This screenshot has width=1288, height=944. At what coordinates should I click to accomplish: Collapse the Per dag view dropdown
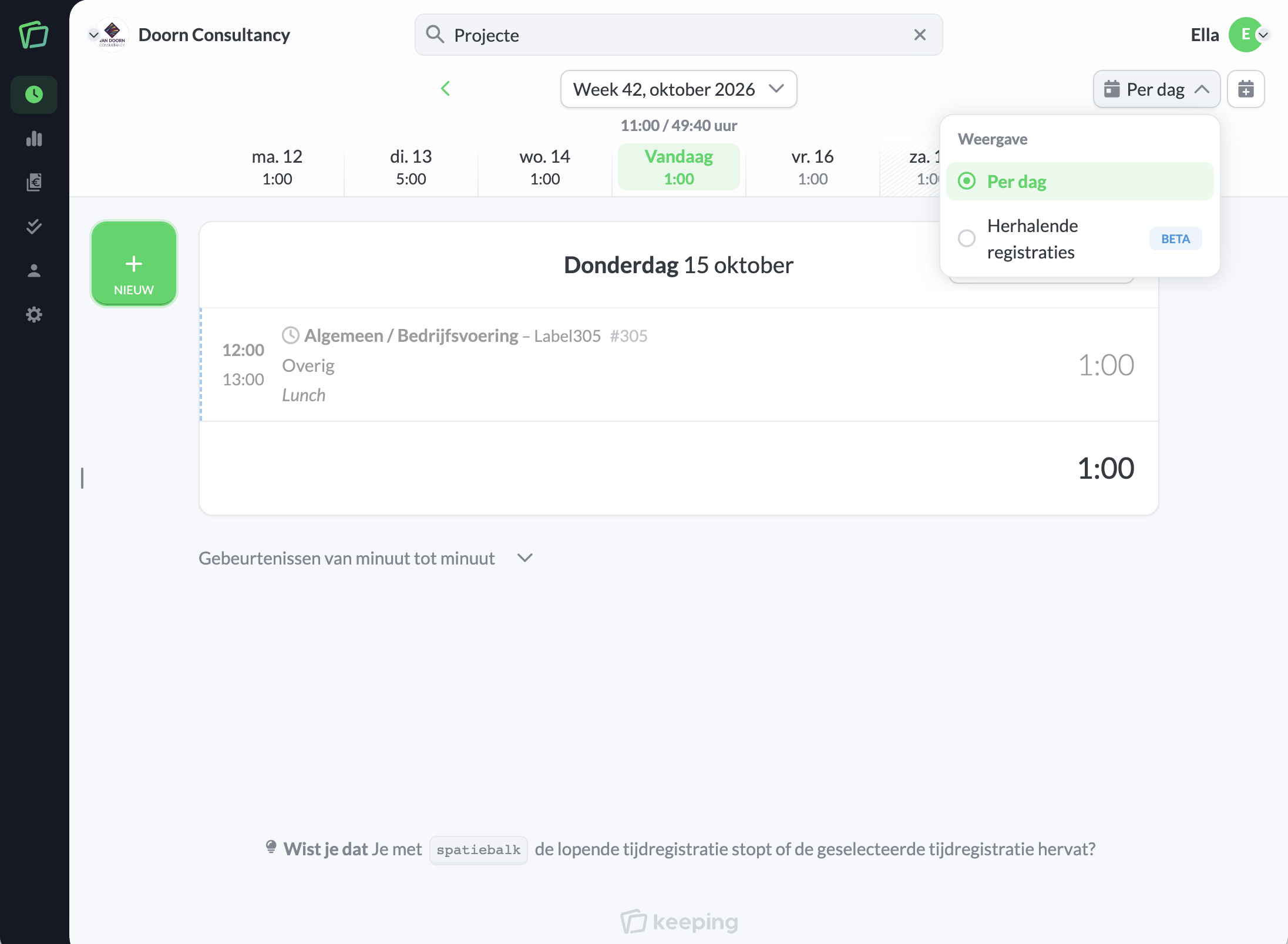[1156, 89]
